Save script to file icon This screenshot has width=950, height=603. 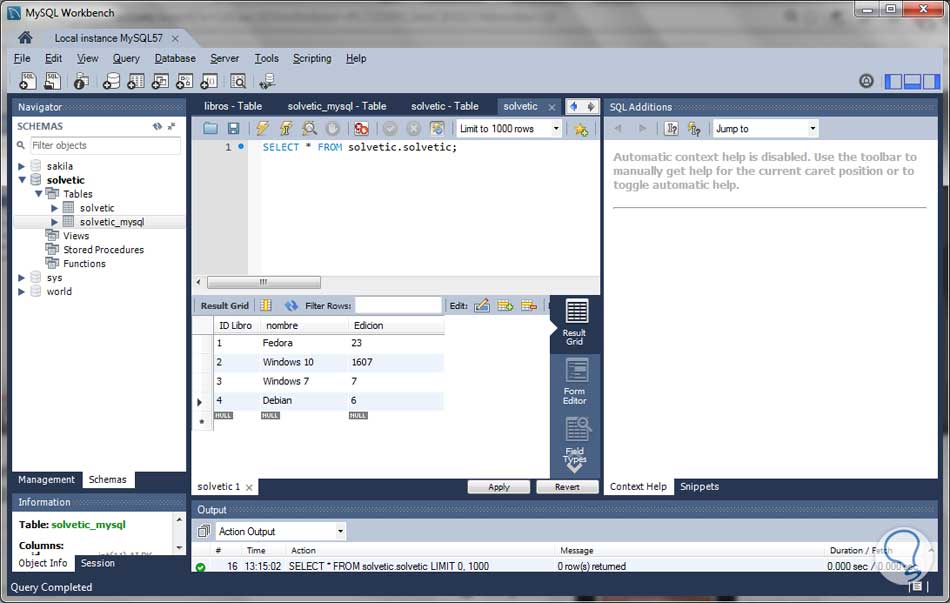pos(233,128)
